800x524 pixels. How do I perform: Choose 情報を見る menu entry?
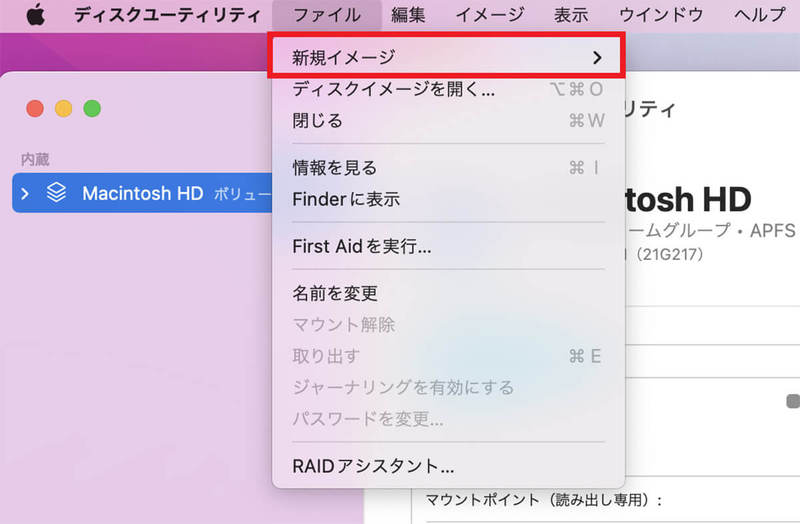[448, 167]
